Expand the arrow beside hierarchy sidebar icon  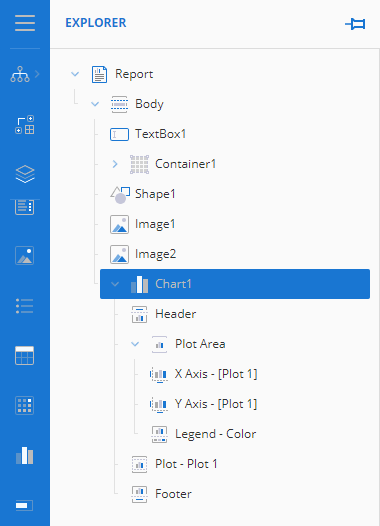coord(37,74)
